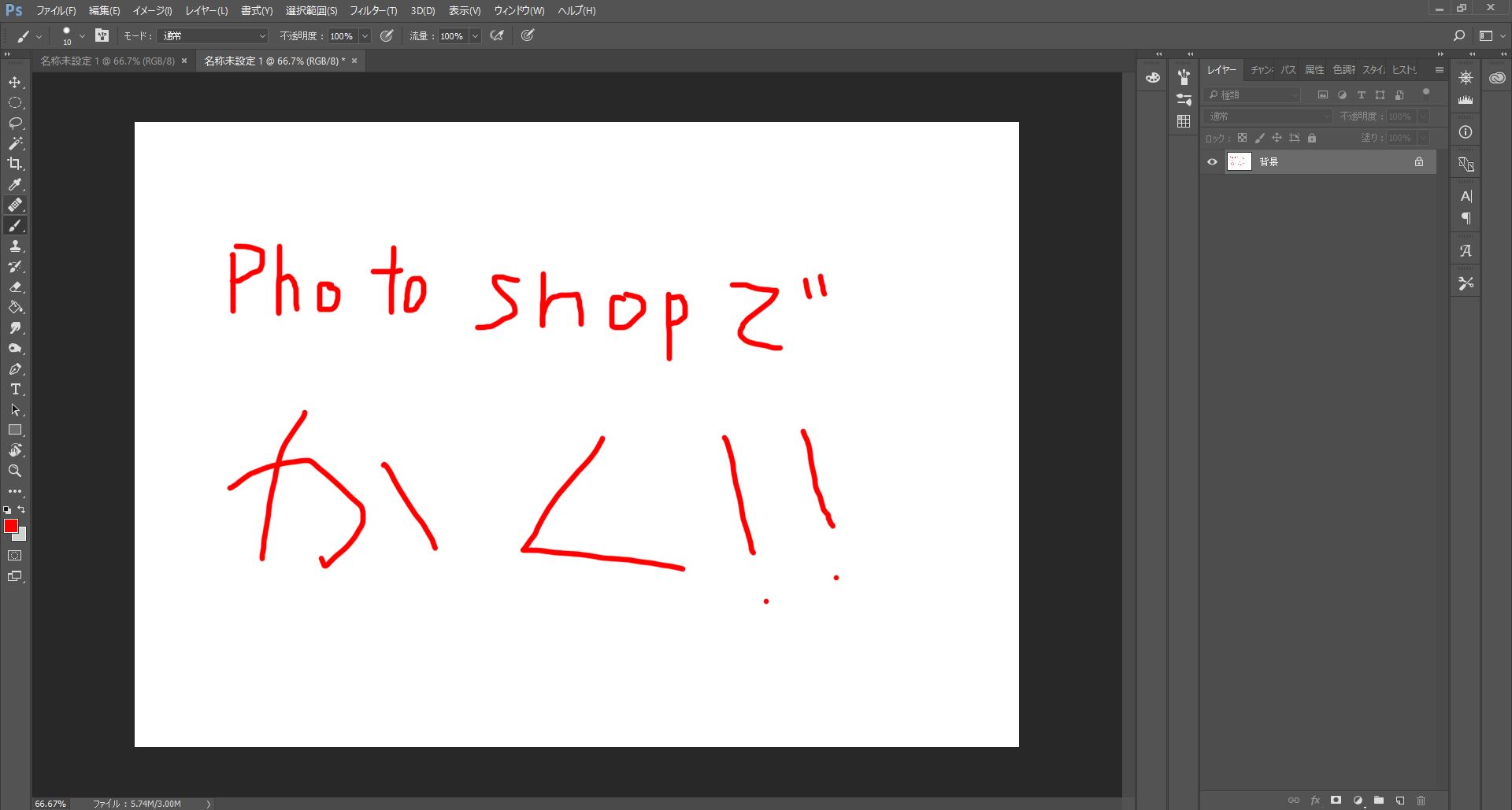The width and height of the screenshot is (1512, 810).
Task: Toggle pressure for size button
Action: [x=528, y=35]
